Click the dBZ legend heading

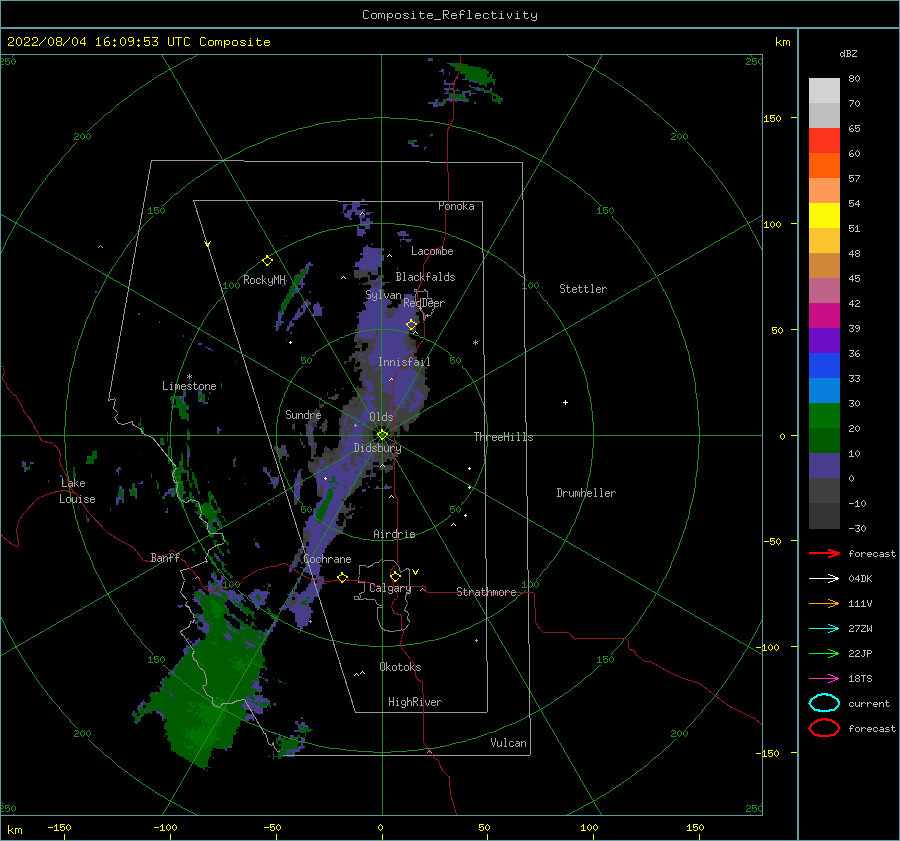(848, 54)
